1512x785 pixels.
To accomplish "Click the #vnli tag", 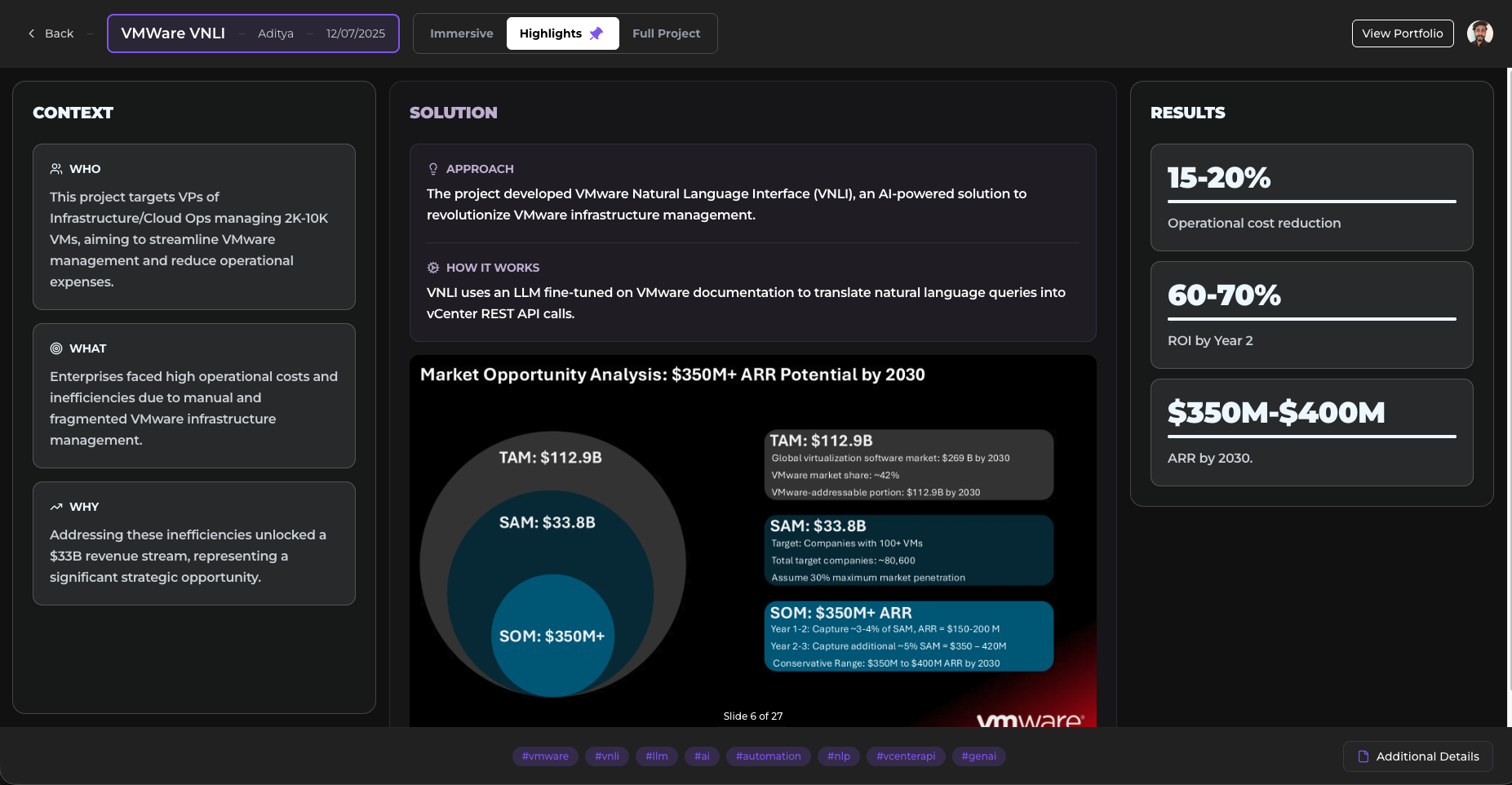I will (x=607, y=756).
